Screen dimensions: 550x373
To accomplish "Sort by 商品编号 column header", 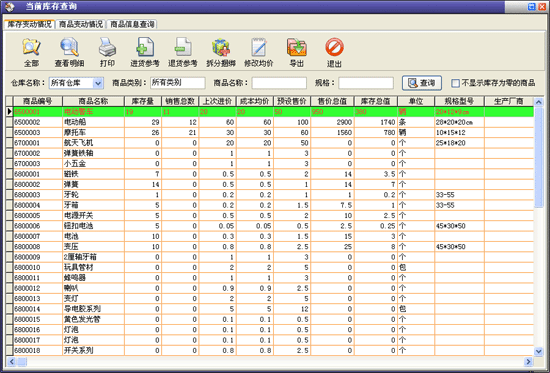I will (x=38, y=101).
